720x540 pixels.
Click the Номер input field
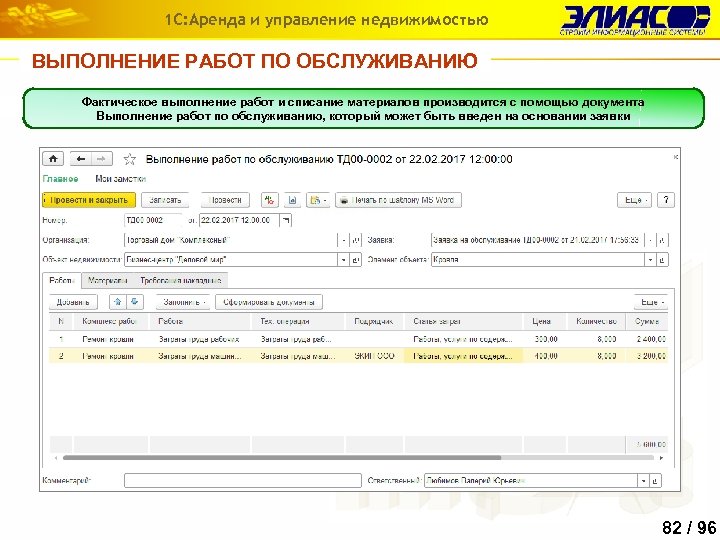tap(153, 220)
